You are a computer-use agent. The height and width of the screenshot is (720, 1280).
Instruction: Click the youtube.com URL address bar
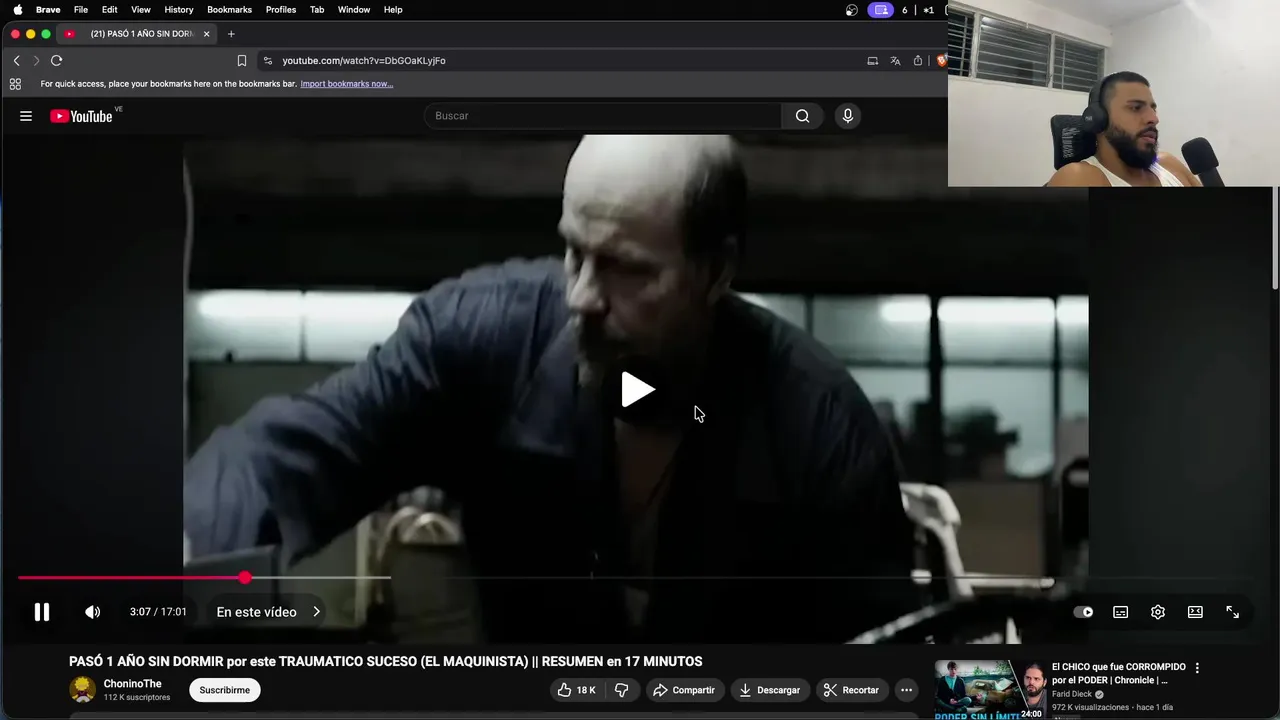point(364,61)
